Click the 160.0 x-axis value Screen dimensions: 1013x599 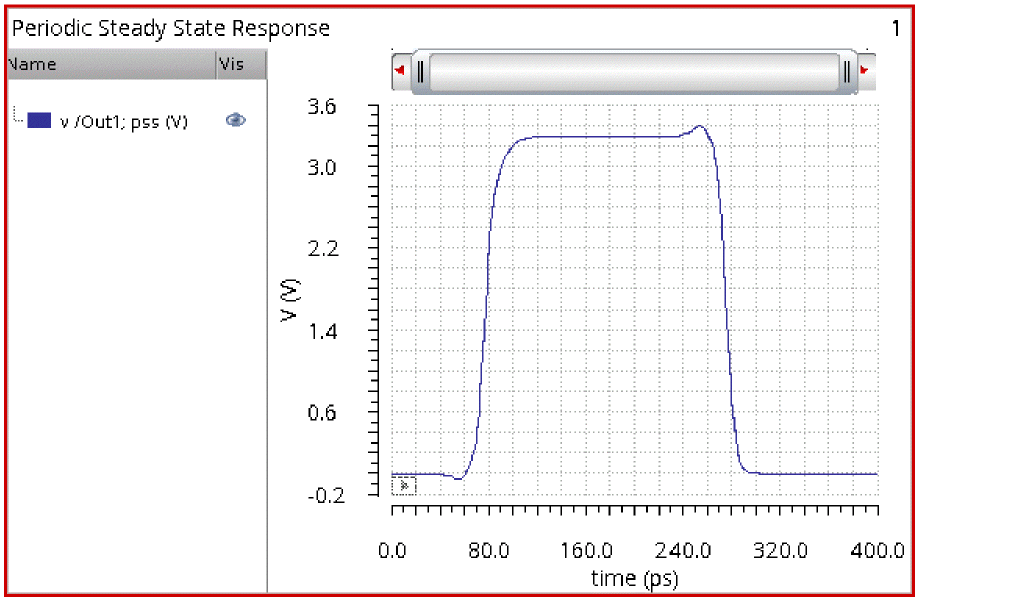(x=586, y=551)
